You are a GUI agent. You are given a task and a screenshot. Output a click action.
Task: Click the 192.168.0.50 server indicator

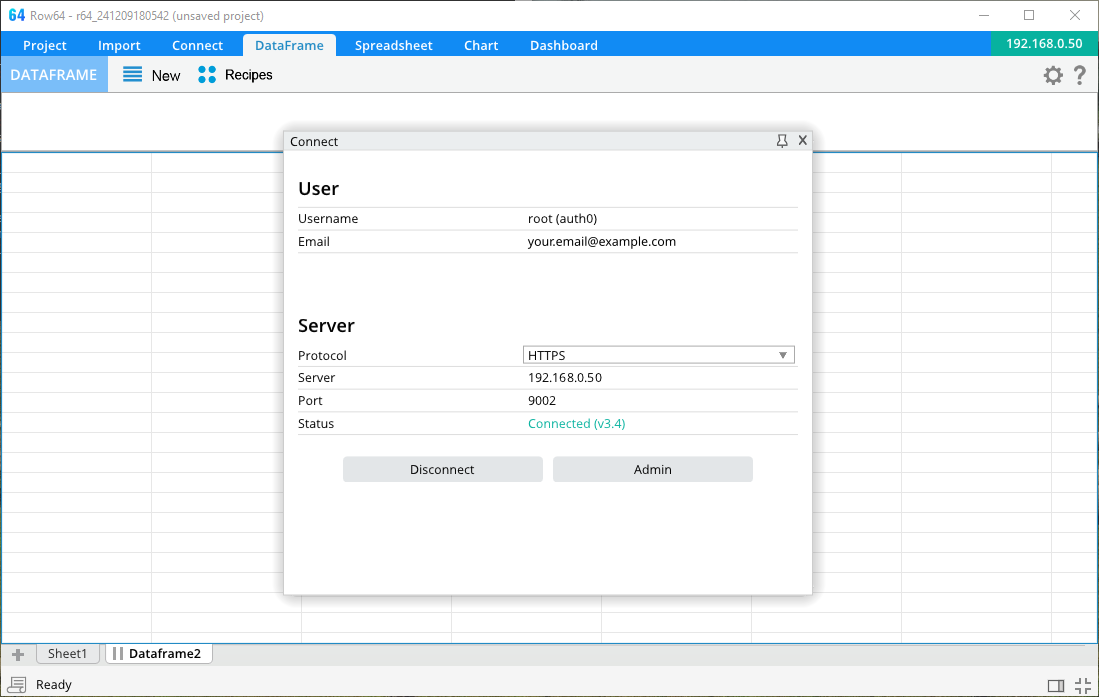click(x=1044, y=44)
